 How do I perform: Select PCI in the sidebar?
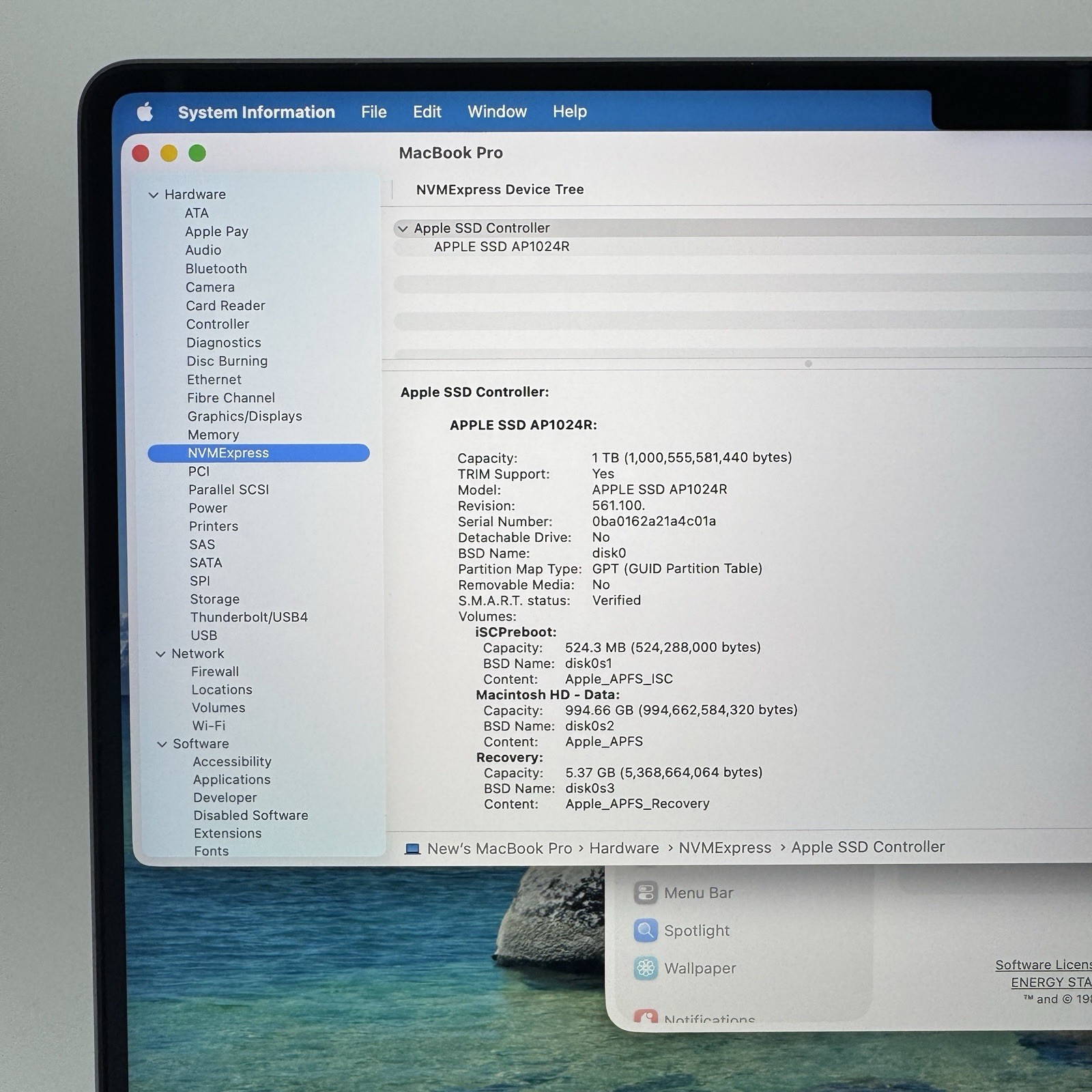click(199, 471)
